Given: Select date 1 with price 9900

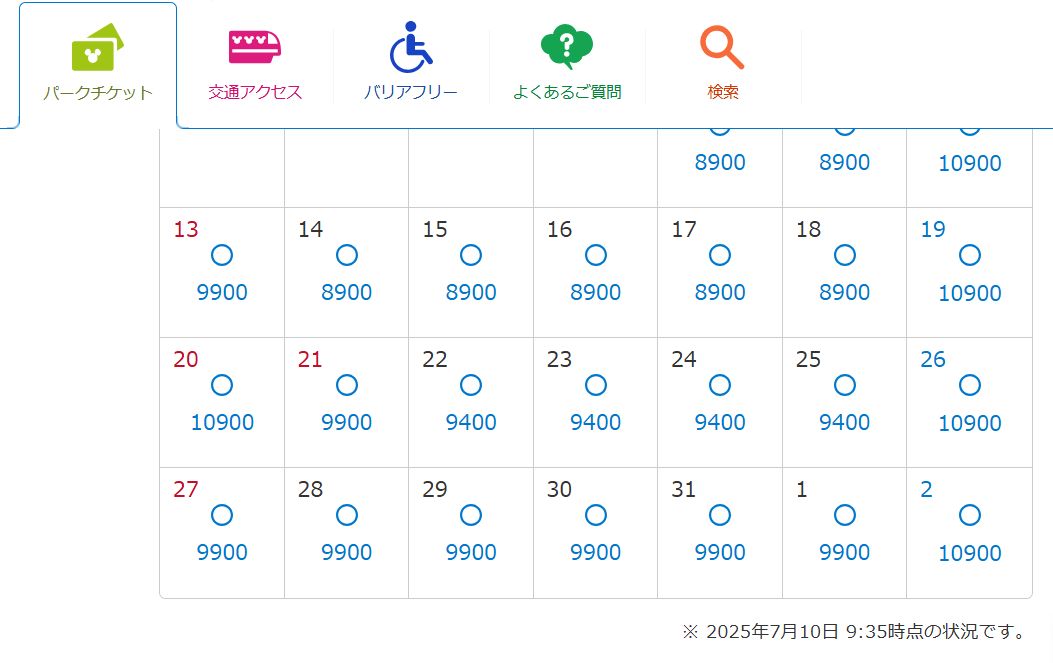Looking at the screenshot, I should click(x=844, y=533).
